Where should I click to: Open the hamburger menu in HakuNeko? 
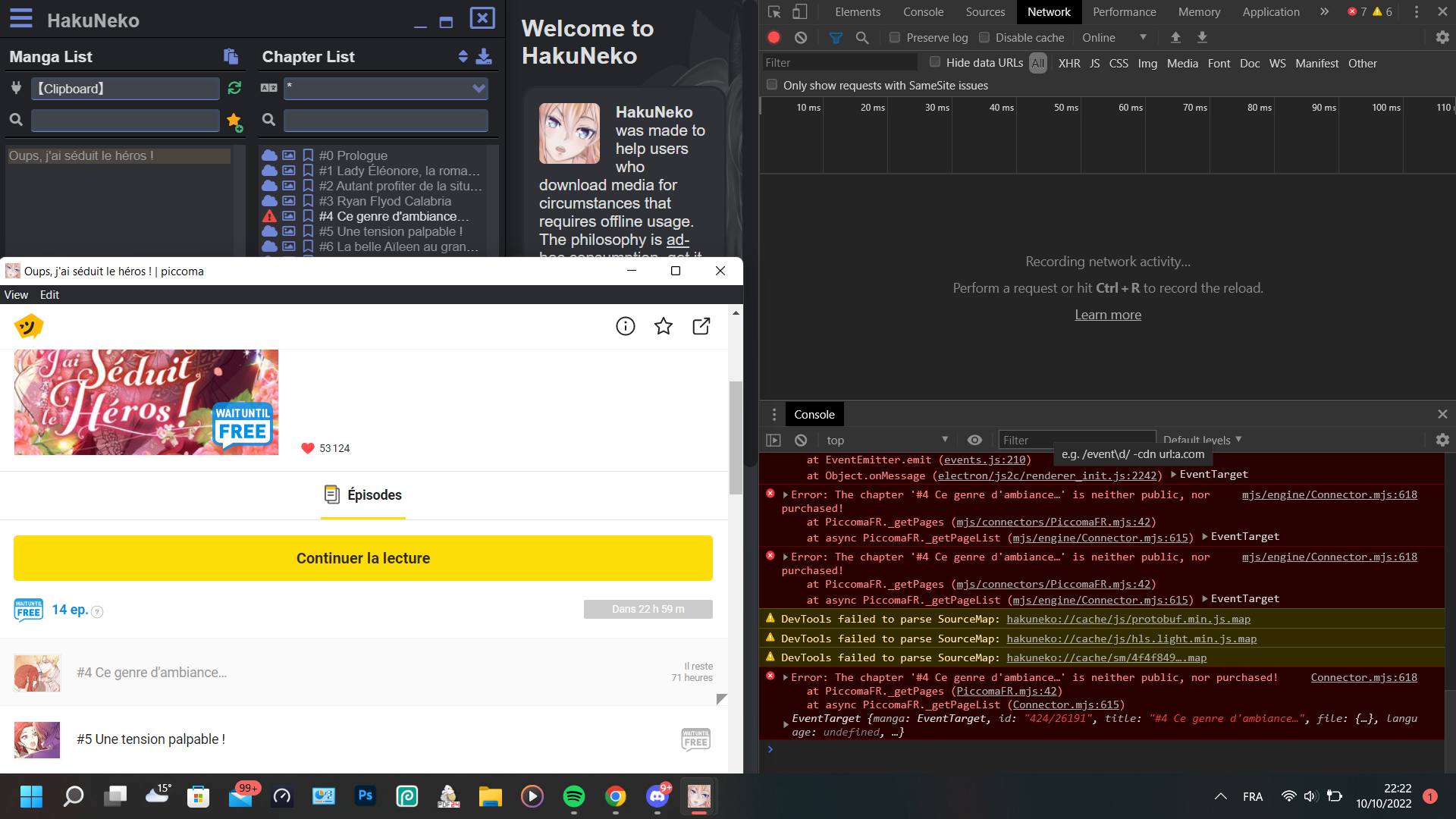(20, 20)
